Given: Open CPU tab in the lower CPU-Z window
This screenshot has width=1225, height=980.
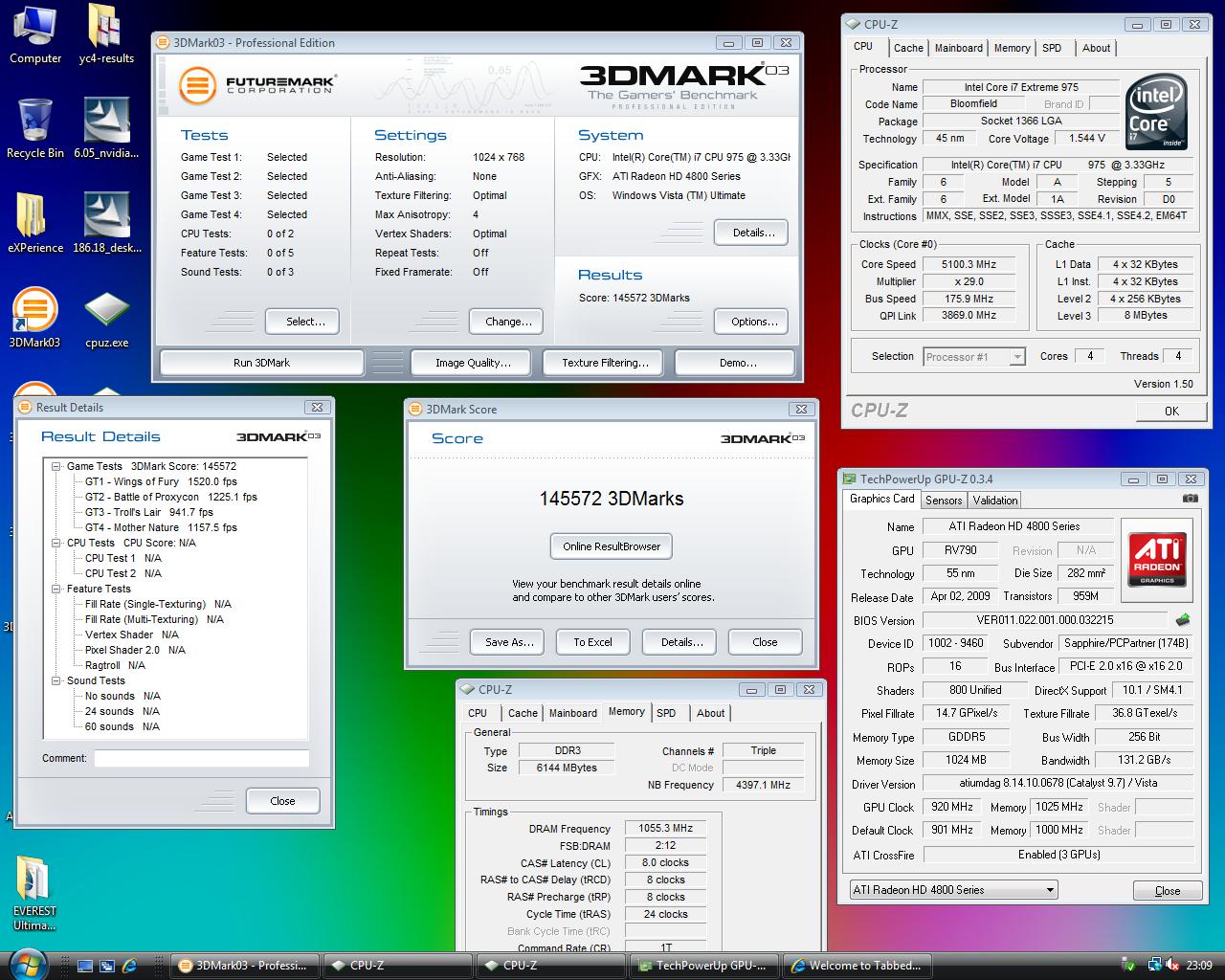Looking at the screenshot, I should (478, 713).
